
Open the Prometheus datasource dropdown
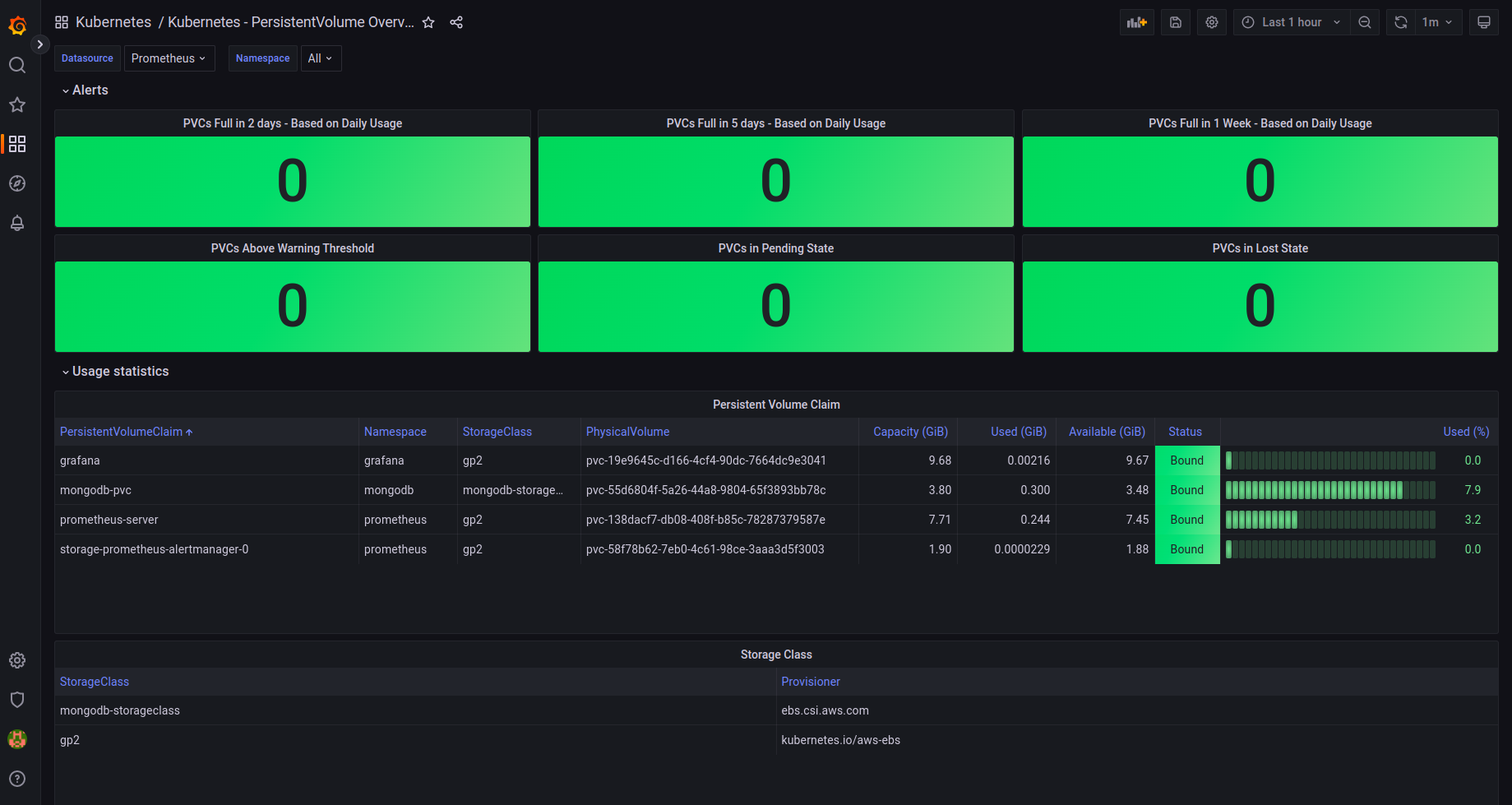169,58
